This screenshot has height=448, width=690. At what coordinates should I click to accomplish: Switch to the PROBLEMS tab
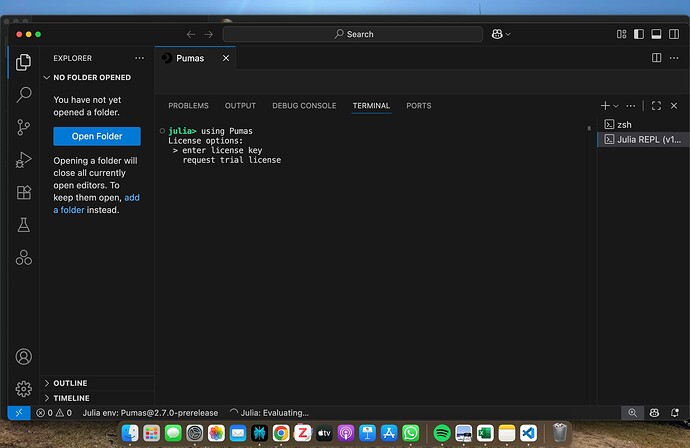(188, 105)
